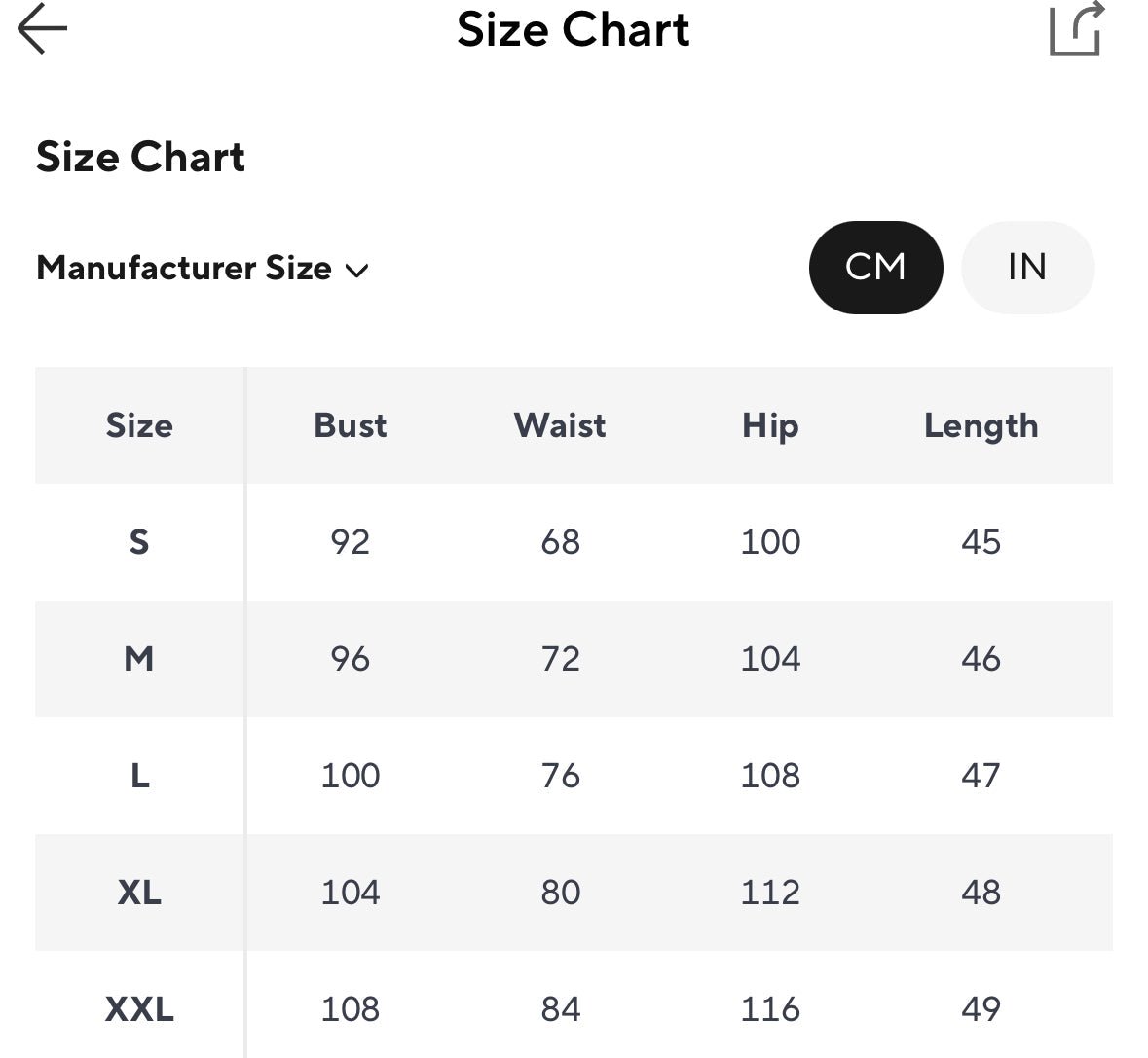The width and height of the screenshot is (1148, 1058).
Task: Tap the L size row label
Action: 140,776
